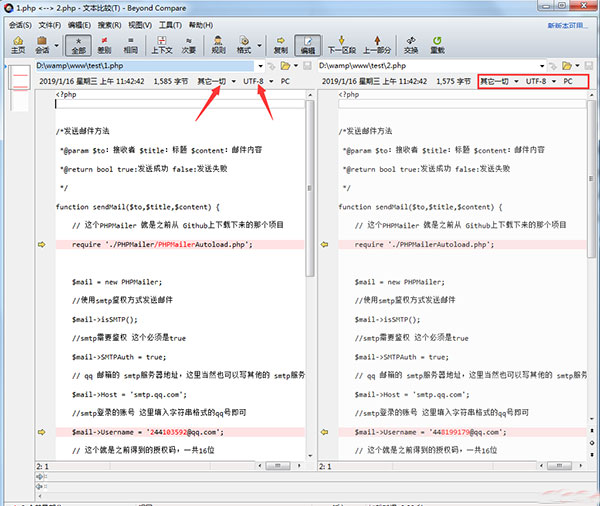Jump to 下一区段 next section

pyautogui.click(x=342, y=45)
